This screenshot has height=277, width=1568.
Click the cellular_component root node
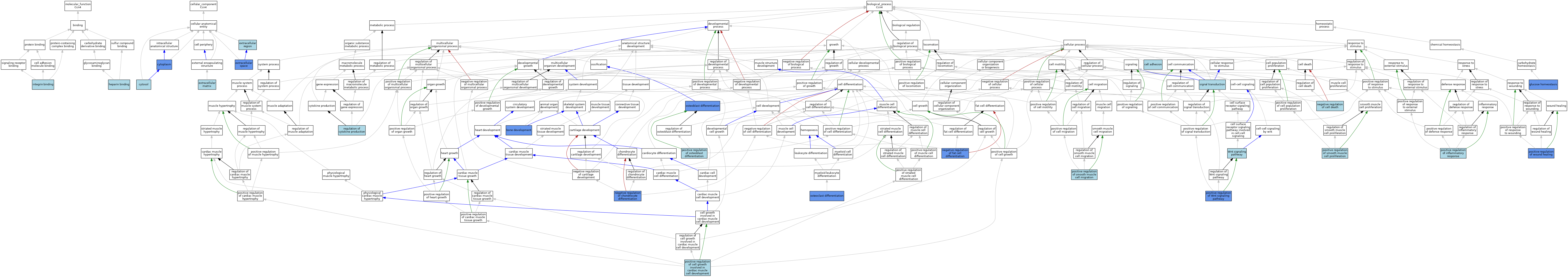coord(203,6)
